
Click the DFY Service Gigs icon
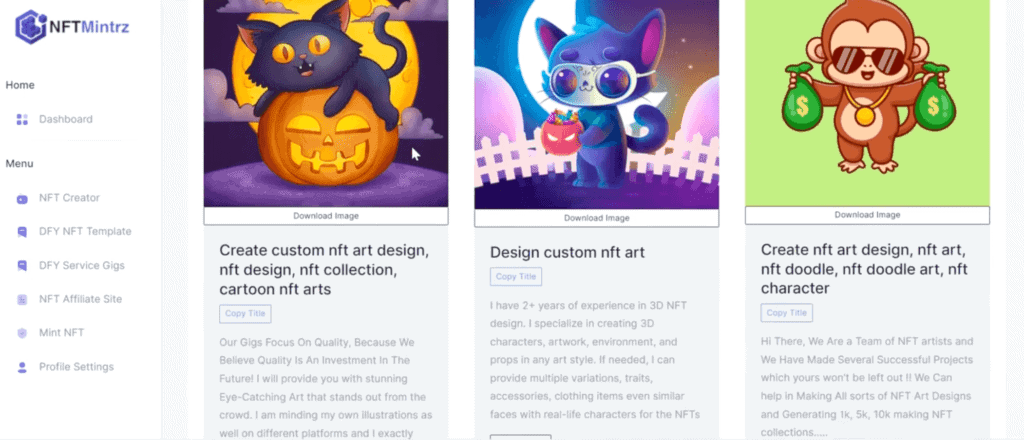pos(22,266)
